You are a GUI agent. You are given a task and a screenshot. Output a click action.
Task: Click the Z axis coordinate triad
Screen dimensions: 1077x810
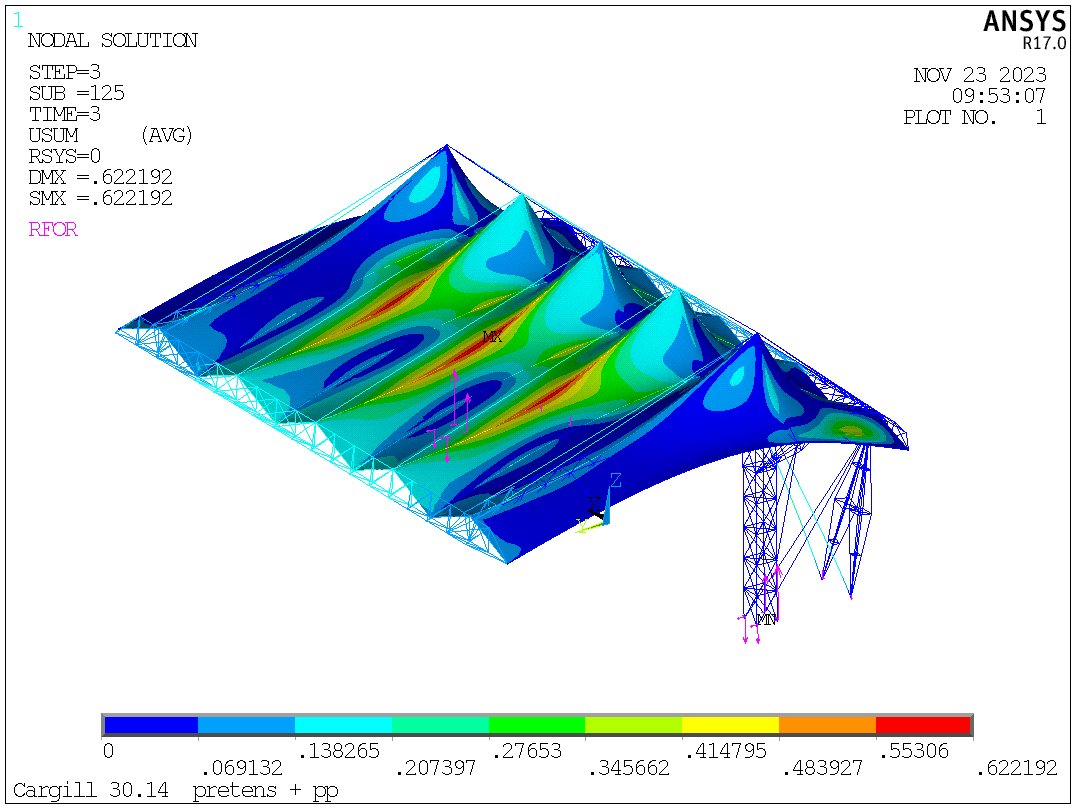[x=615, y=482]
